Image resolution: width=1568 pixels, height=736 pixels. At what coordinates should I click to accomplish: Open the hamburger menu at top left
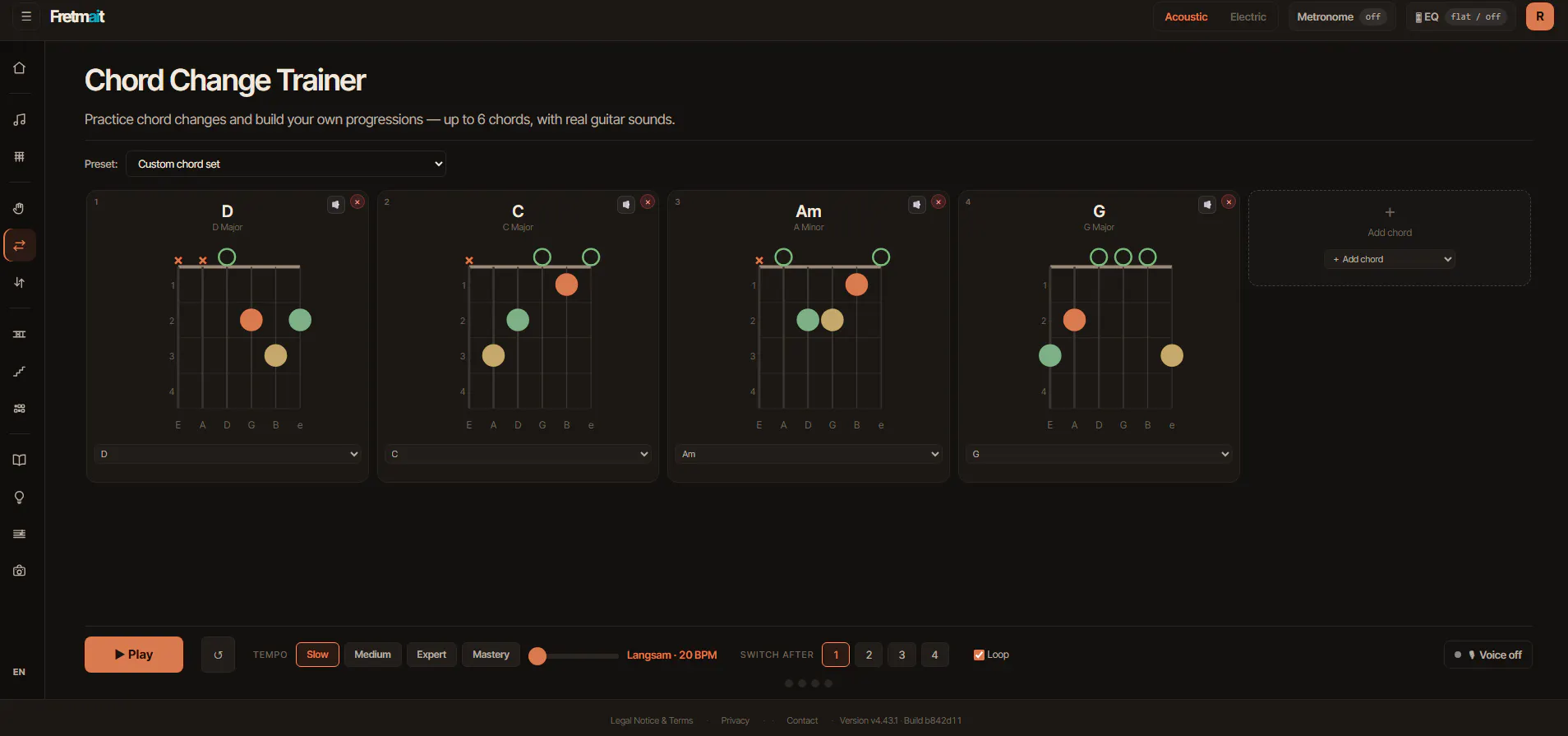26,16
